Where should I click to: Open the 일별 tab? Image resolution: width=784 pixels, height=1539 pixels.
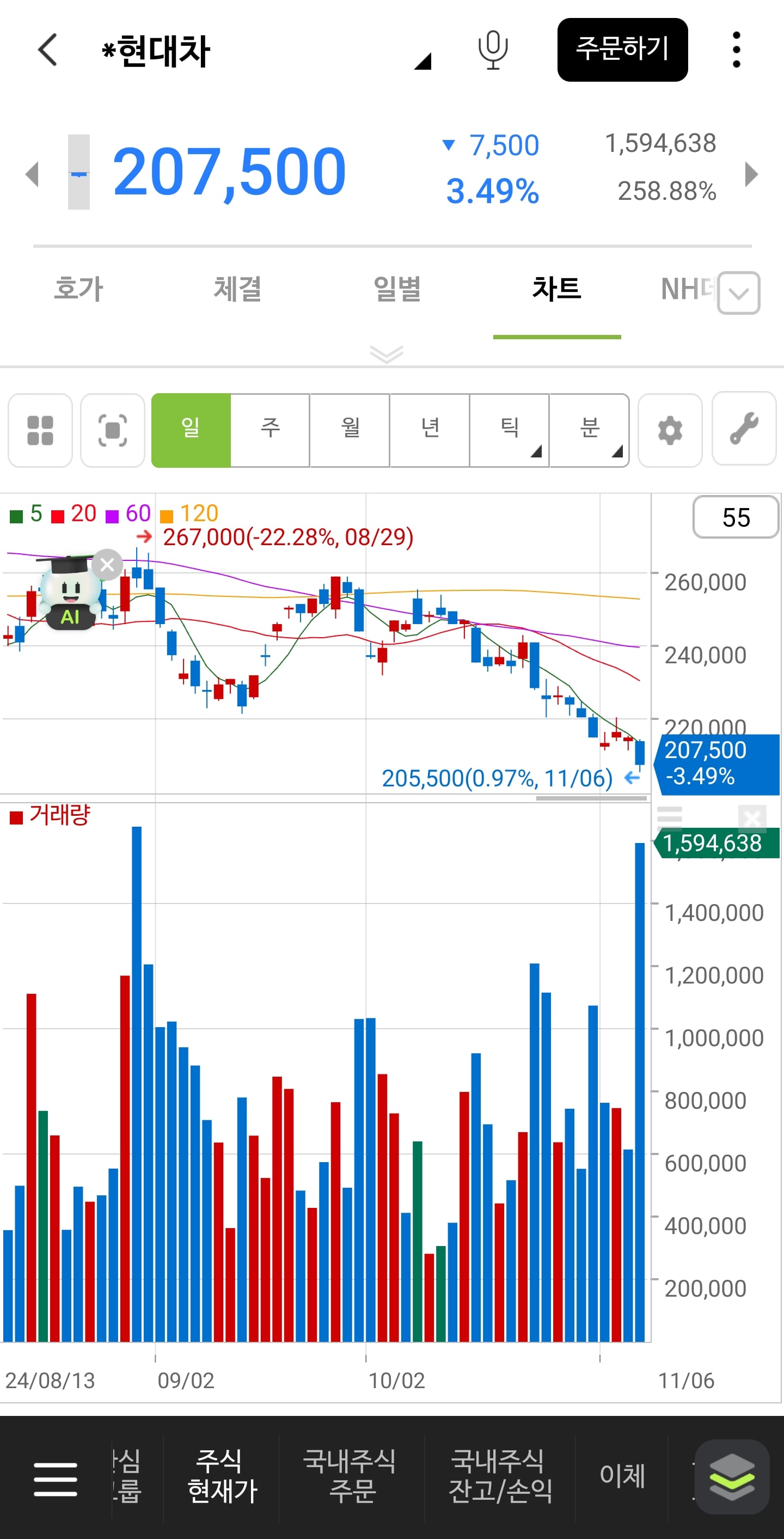pos(397,289)
